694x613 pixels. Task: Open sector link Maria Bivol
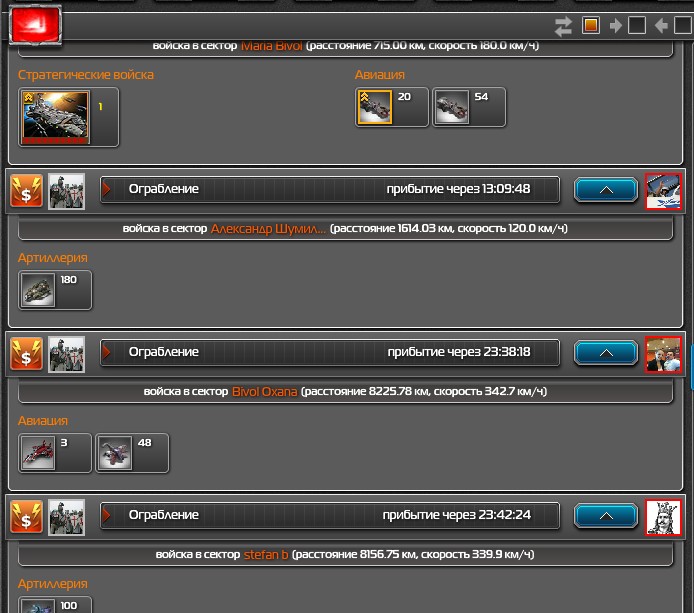(x=271, y=46)
